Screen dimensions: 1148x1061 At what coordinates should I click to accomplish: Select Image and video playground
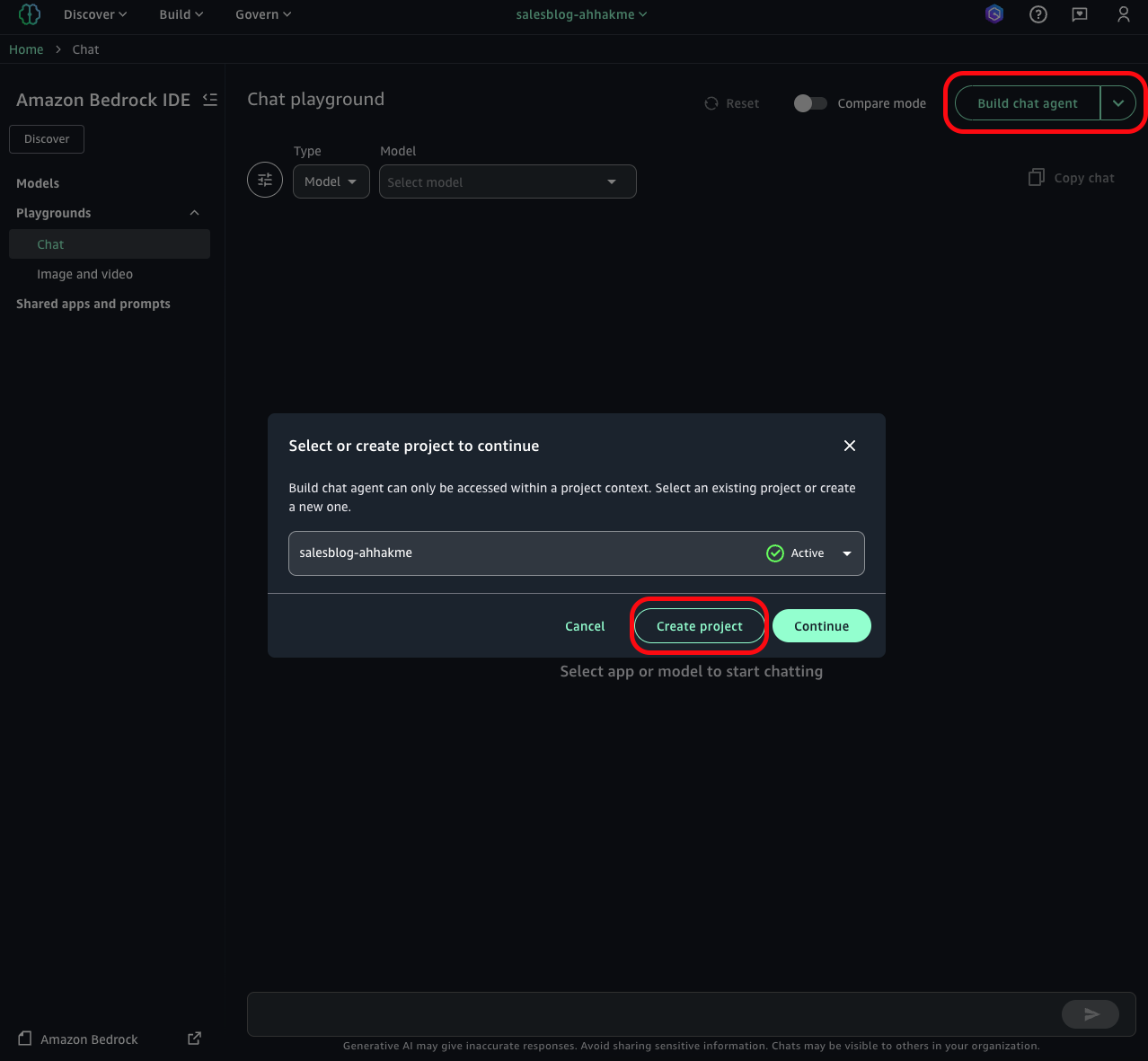click(84, 274)
